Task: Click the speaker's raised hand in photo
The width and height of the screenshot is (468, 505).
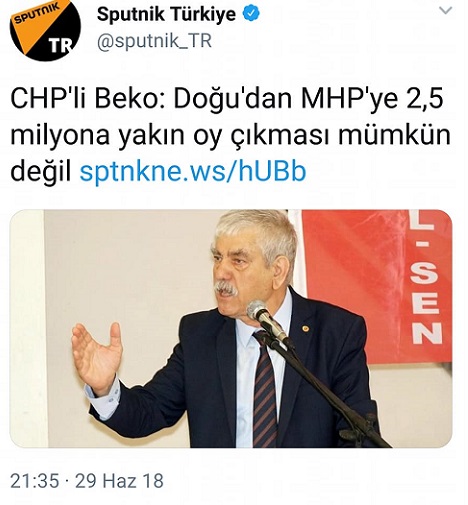Action: point(97,355)
